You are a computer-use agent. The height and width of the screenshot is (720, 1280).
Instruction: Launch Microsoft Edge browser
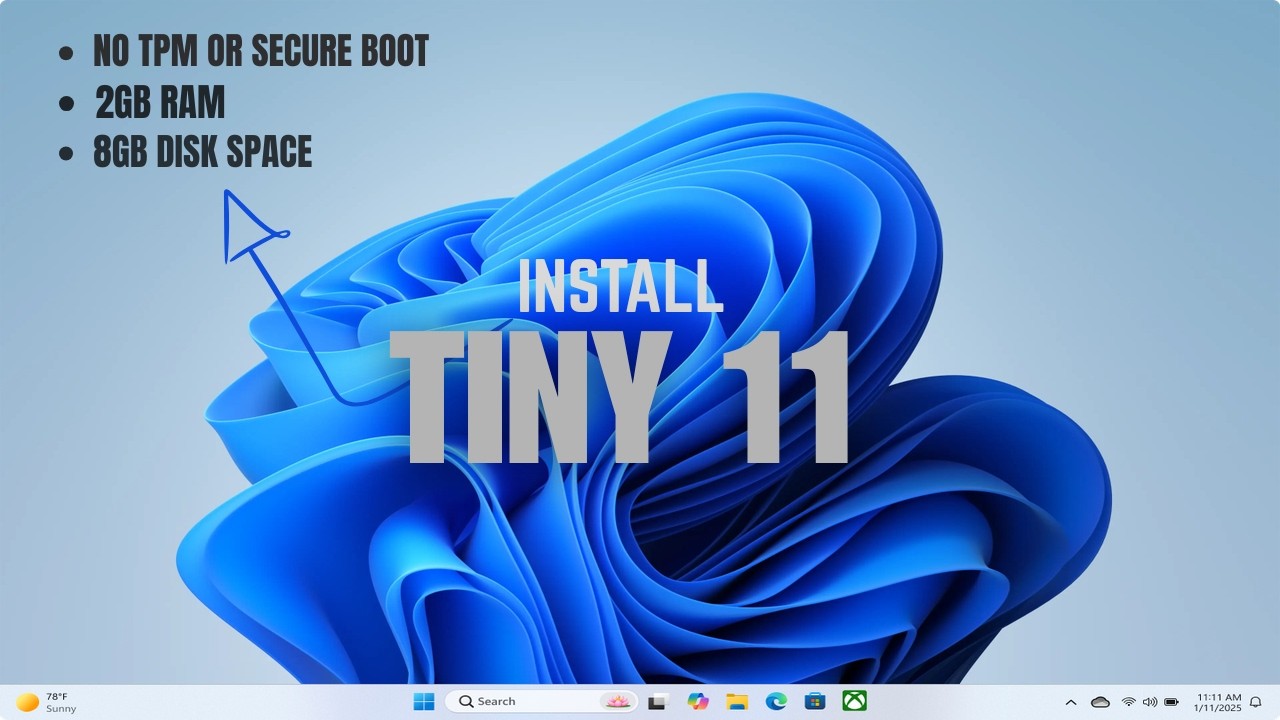[x=776, y=701]
